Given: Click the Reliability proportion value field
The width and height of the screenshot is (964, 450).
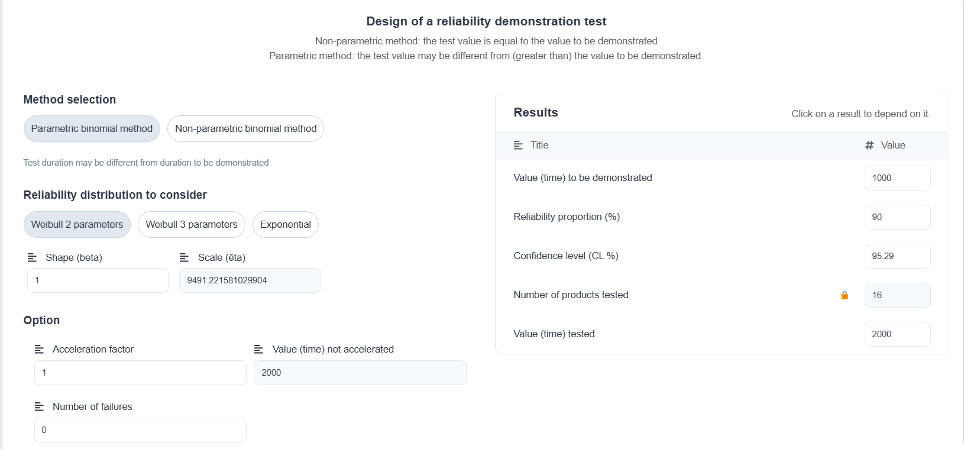Looking at the screenshot, I should coord(897,217).
